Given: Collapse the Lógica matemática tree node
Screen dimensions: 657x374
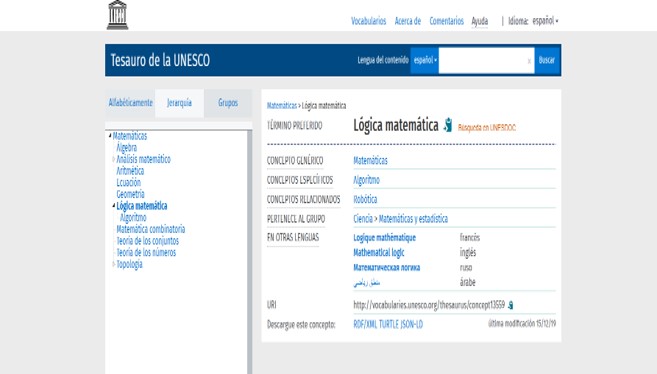Looking at the screenshot, I should tap(114, 206).
